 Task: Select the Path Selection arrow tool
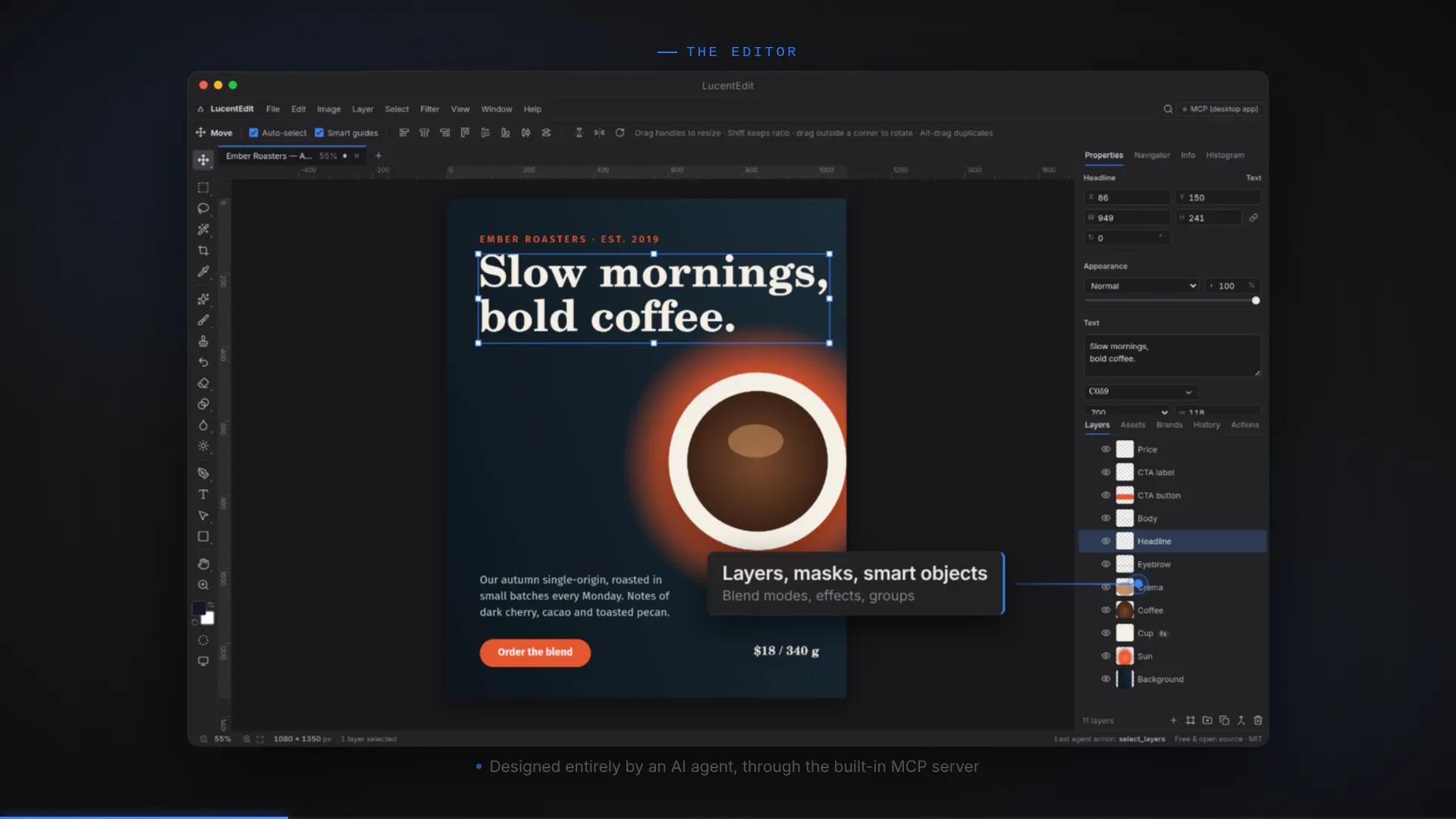[x=203, y=516]
